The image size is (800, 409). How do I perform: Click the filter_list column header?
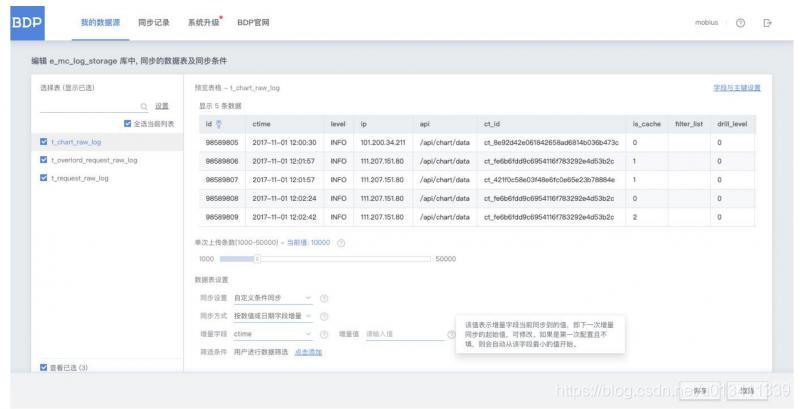click(x=689, y=124)
